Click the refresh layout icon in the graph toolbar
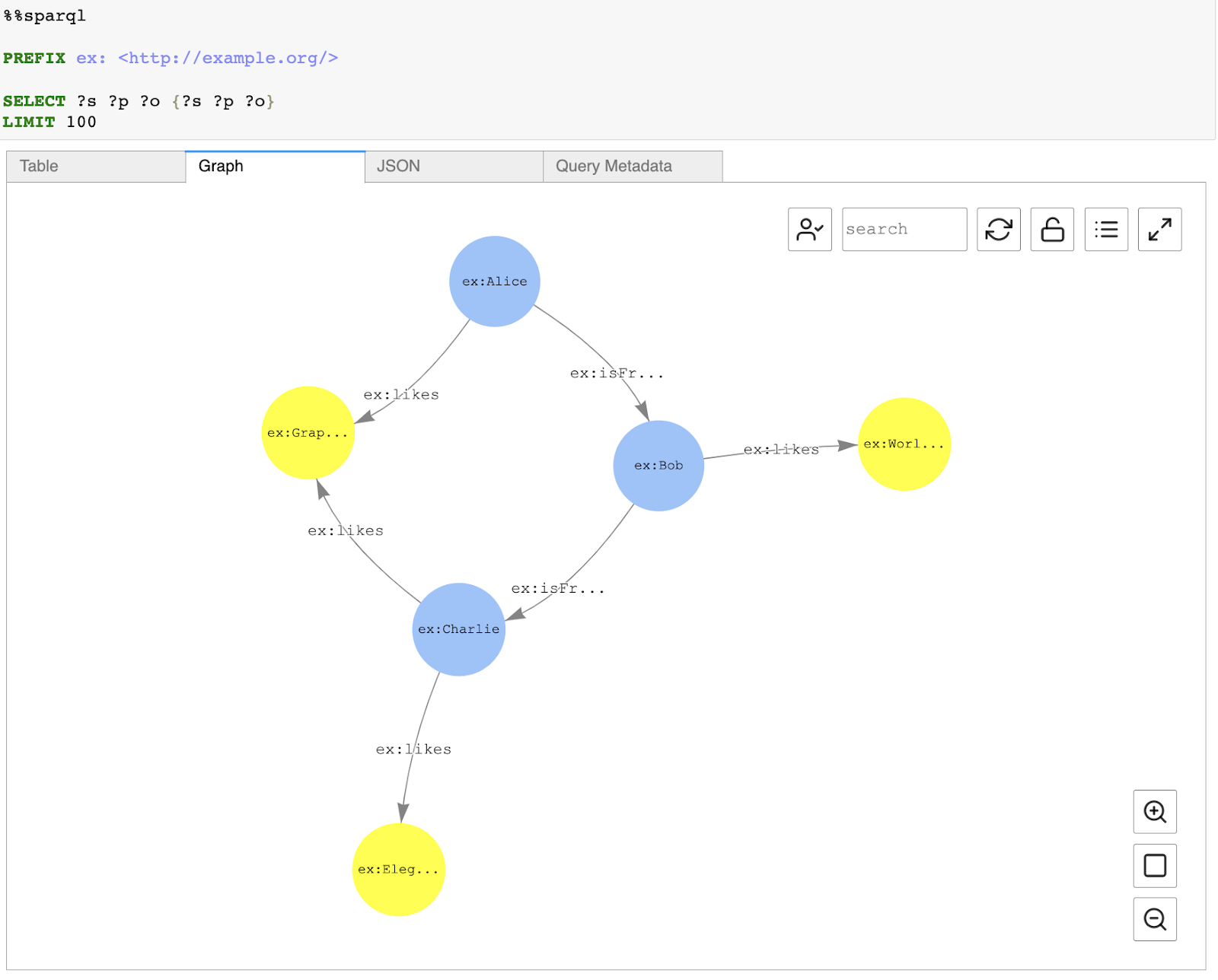The width and height of the screenshot is (1218, 980). 998,229
